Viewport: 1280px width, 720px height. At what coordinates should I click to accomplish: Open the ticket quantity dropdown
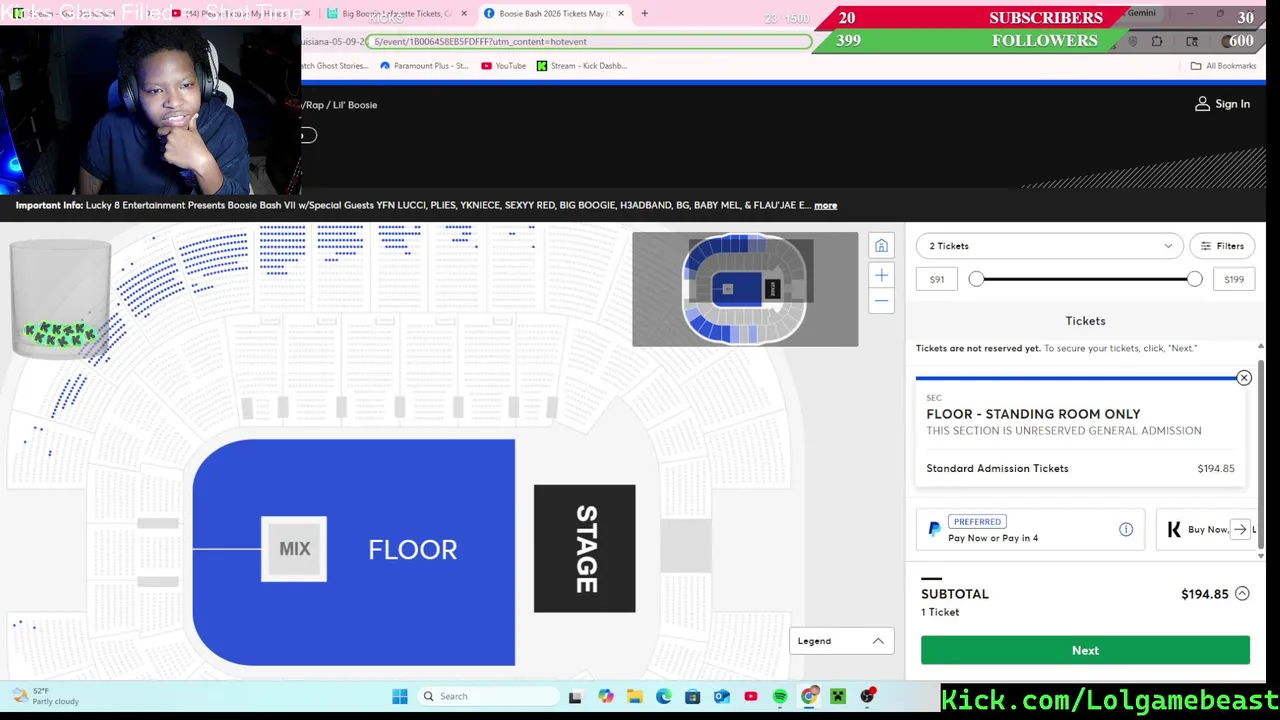tap(1050, 246)
